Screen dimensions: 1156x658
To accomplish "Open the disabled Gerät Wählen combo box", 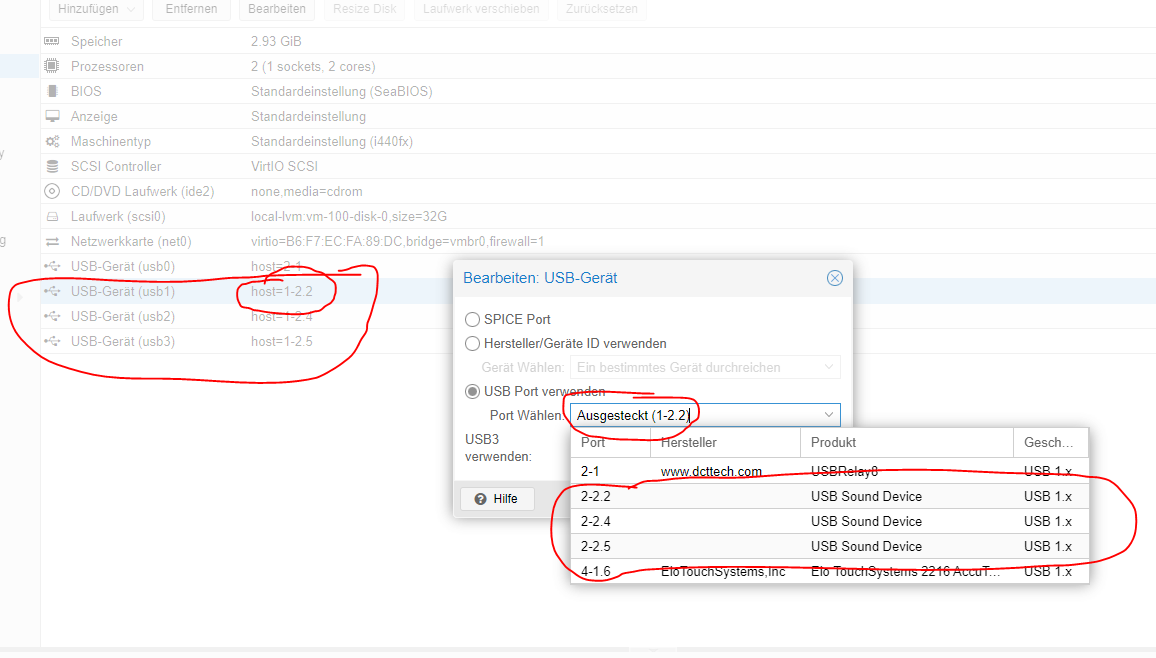I will pyautogui.click(x=705, y=367).
